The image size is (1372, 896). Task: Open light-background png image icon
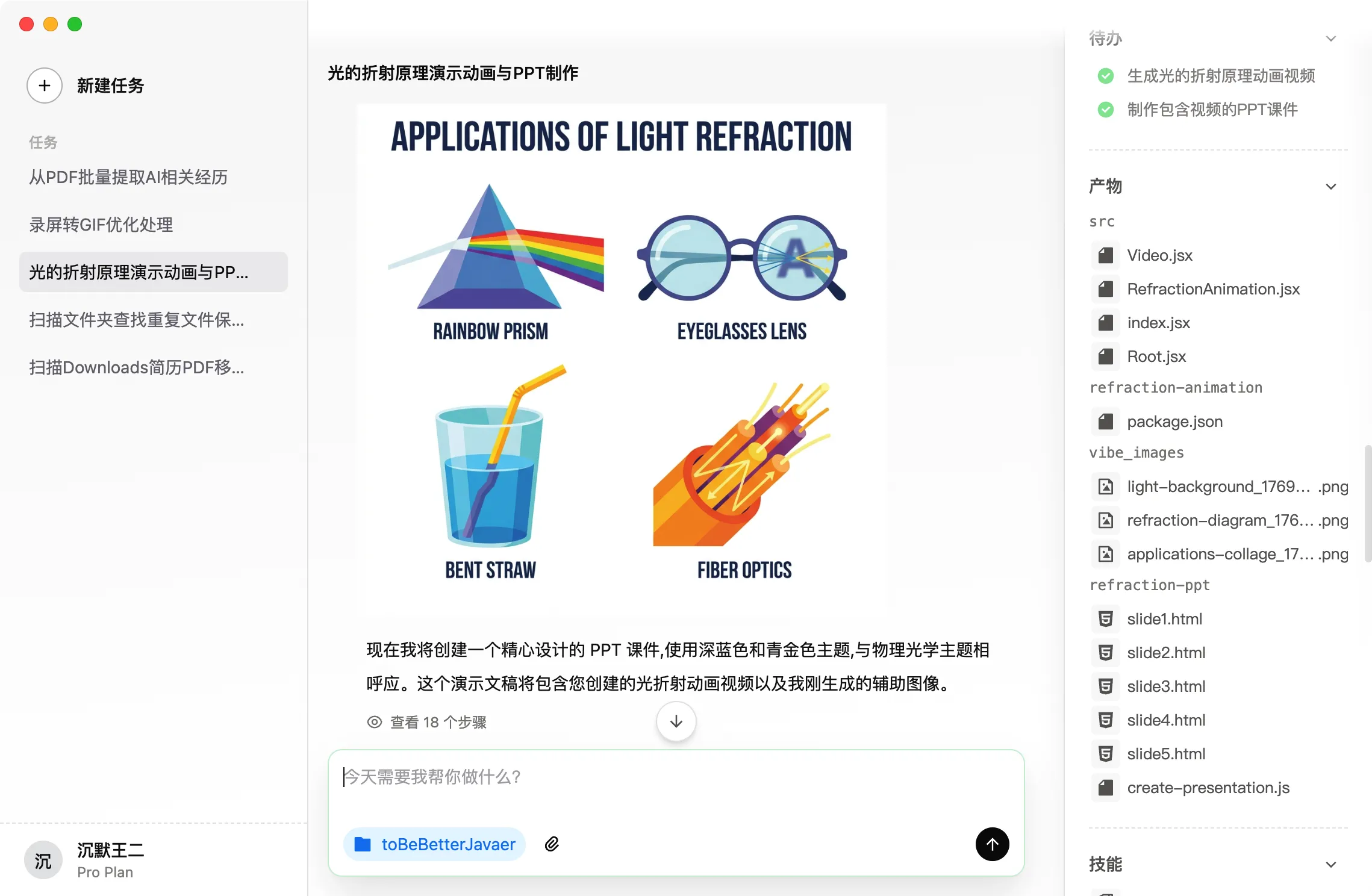click(1106, 487)
